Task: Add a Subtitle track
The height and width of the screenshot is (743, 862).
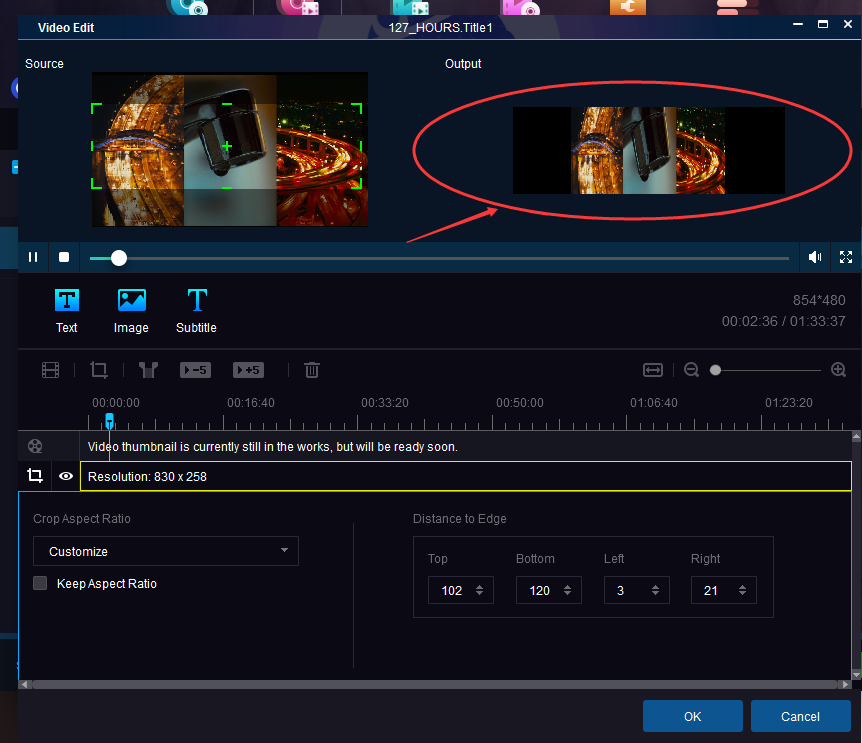Action: tap(196, 311)
